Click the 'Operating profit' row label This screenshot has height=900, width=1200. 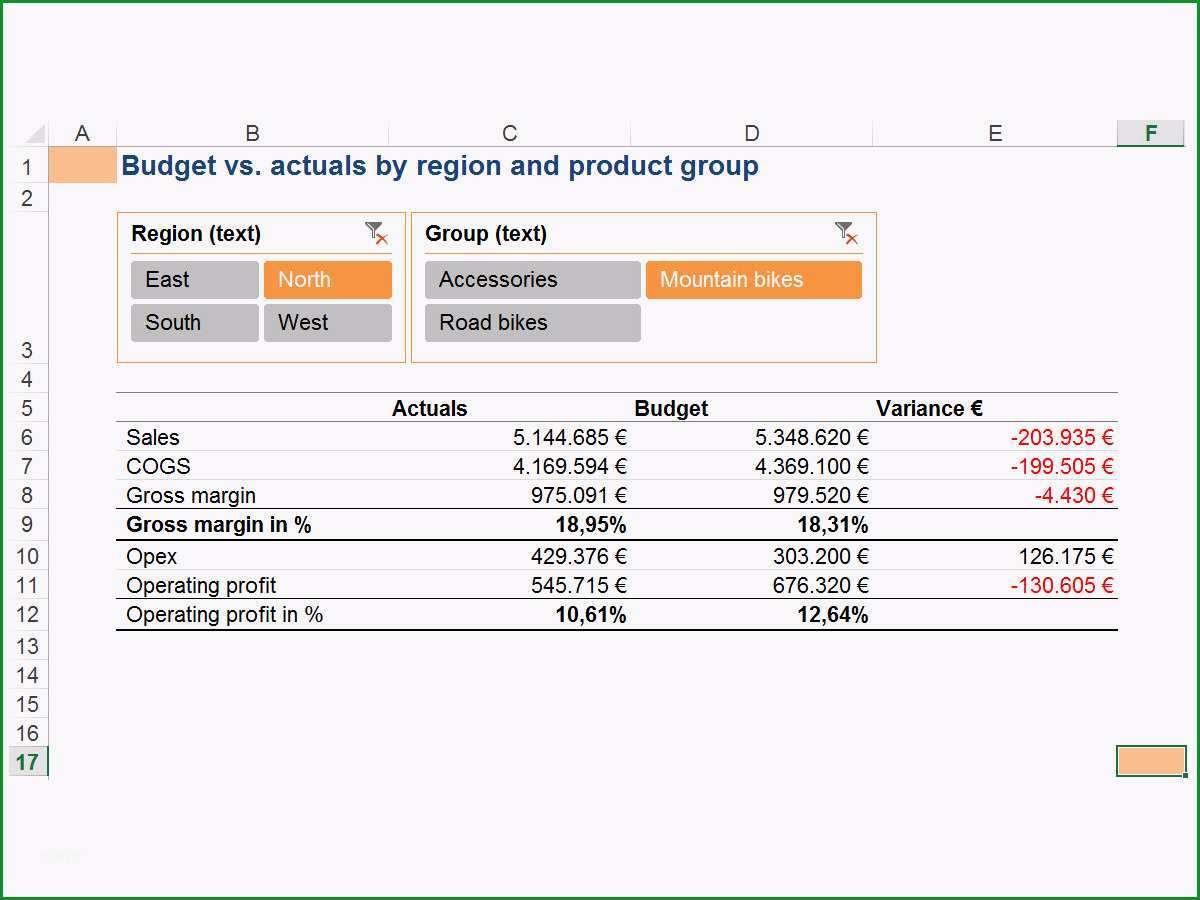pos(201,585)
